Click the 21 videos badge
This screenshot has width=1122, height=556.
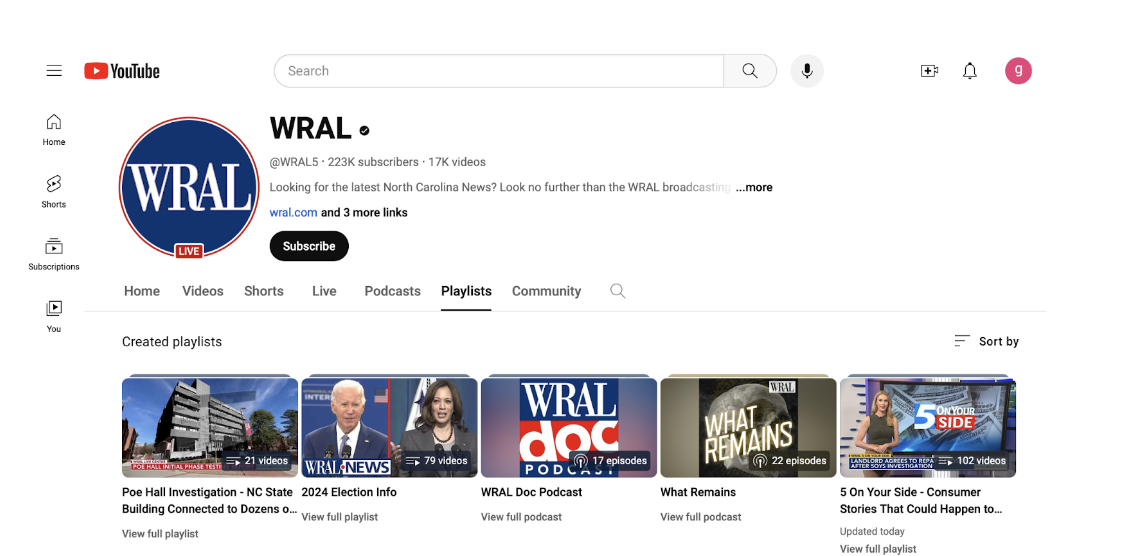click(257, 461)
